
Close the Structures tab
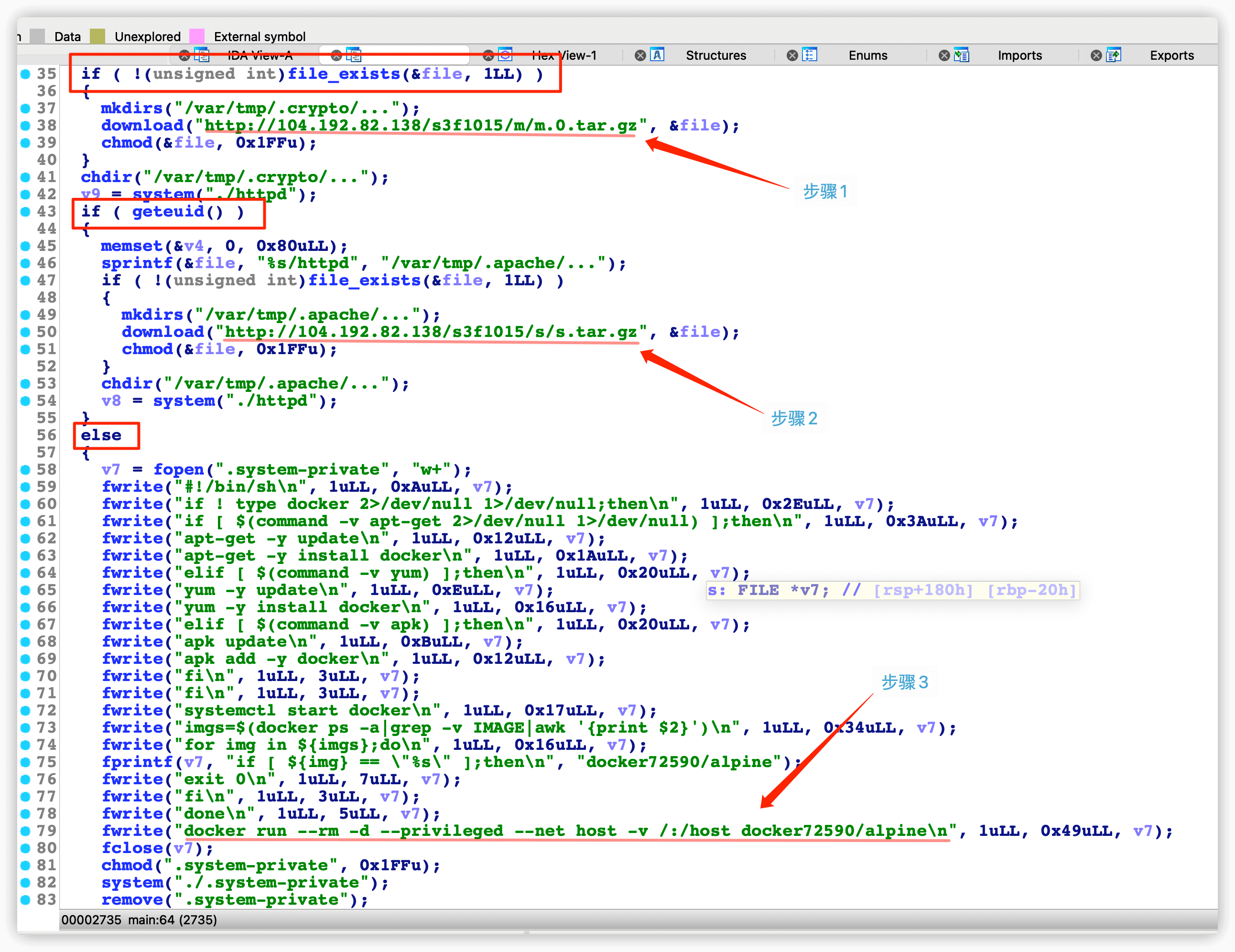coord(640,55)
